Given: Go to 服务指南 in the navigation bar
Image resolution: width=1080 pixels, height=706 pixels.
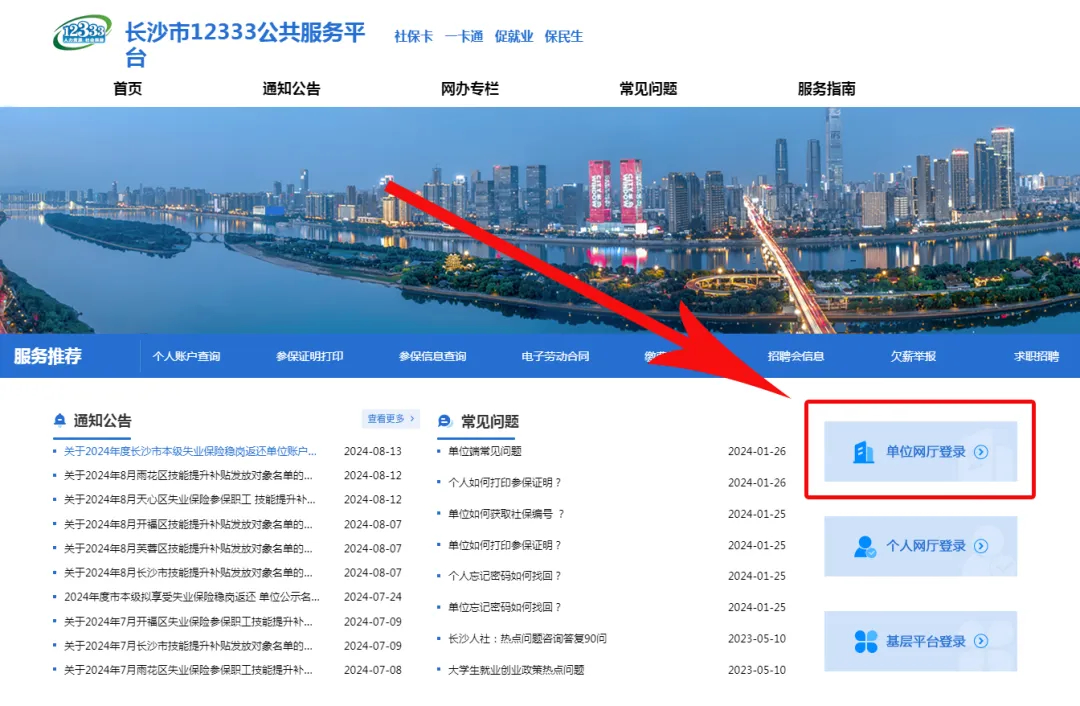Looking at the screenshot, I should pos(826,89).
